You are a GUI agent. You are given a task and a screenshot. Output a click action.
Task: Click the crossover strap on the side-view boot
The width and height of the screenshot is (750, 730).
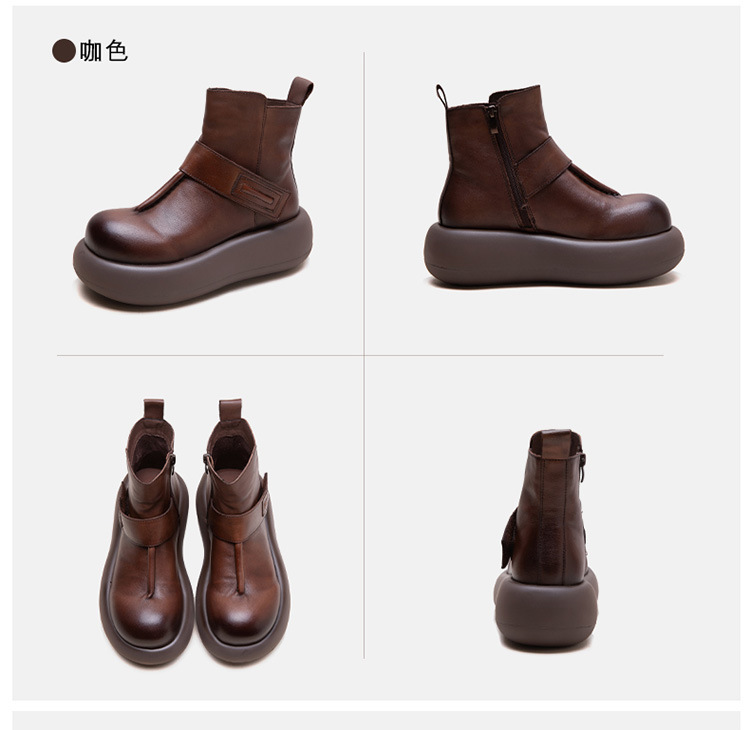tap(543, 166)
